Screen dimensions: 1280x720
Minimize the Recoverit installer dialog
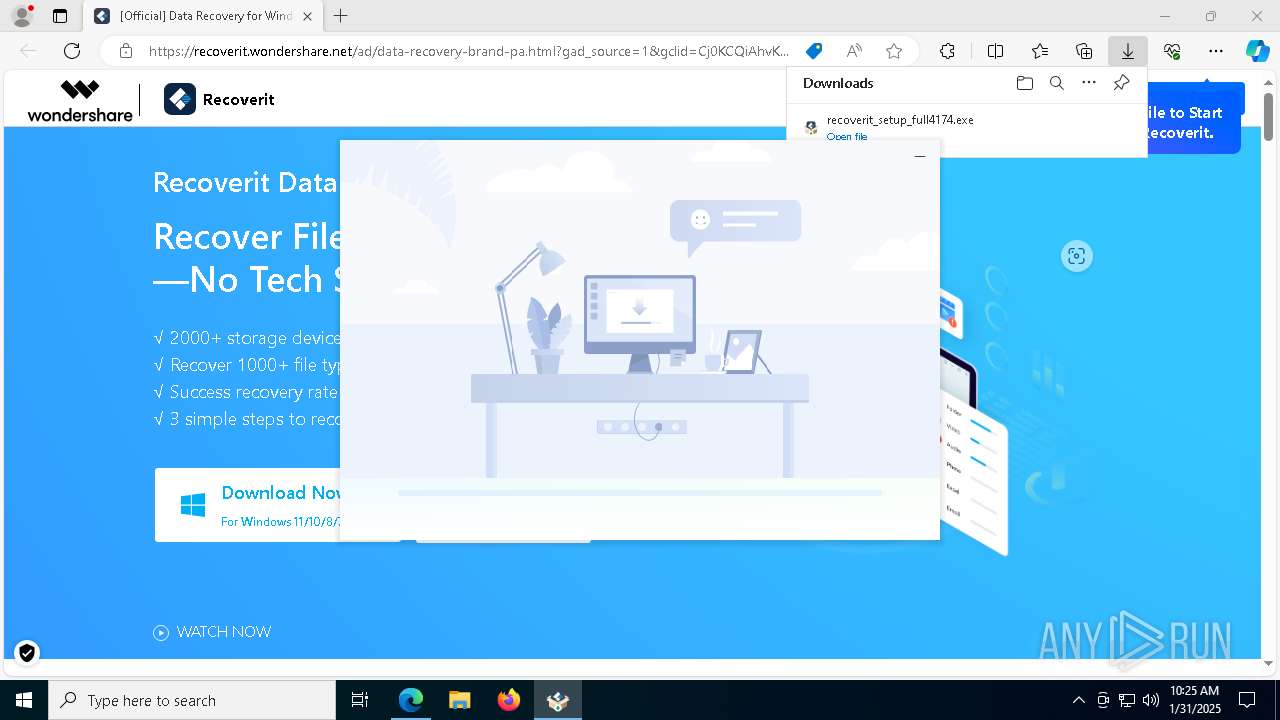coord(920,156)
